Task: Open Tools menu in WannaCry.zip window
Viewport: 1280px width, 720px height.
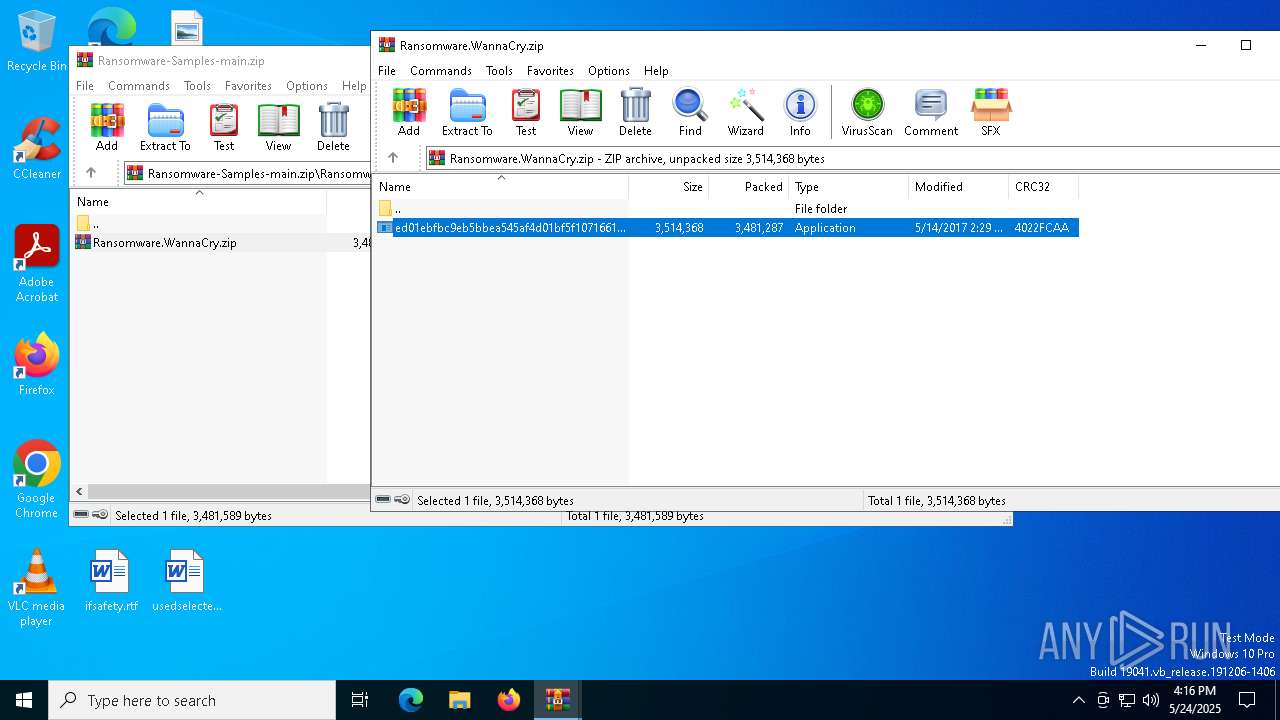Action: pyautogui.click(x=499, y=71)
